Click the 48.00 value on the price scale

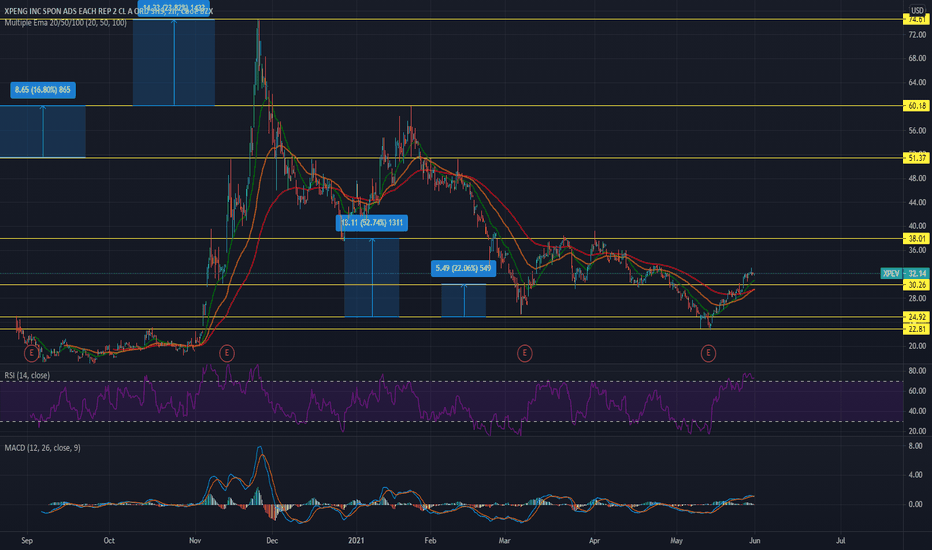[x=917, y=178]
